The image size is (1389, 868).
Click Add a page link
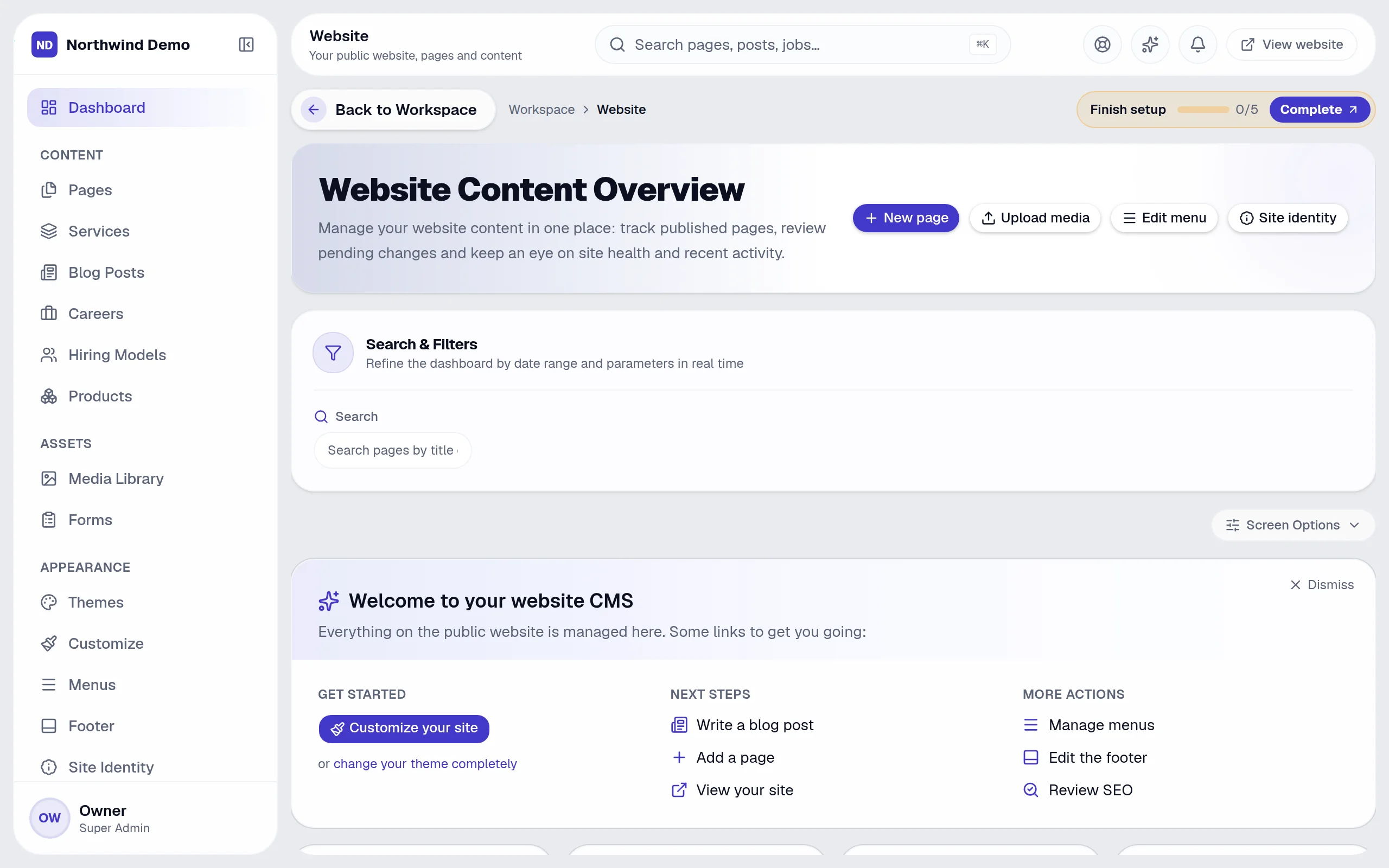[723, 758]
